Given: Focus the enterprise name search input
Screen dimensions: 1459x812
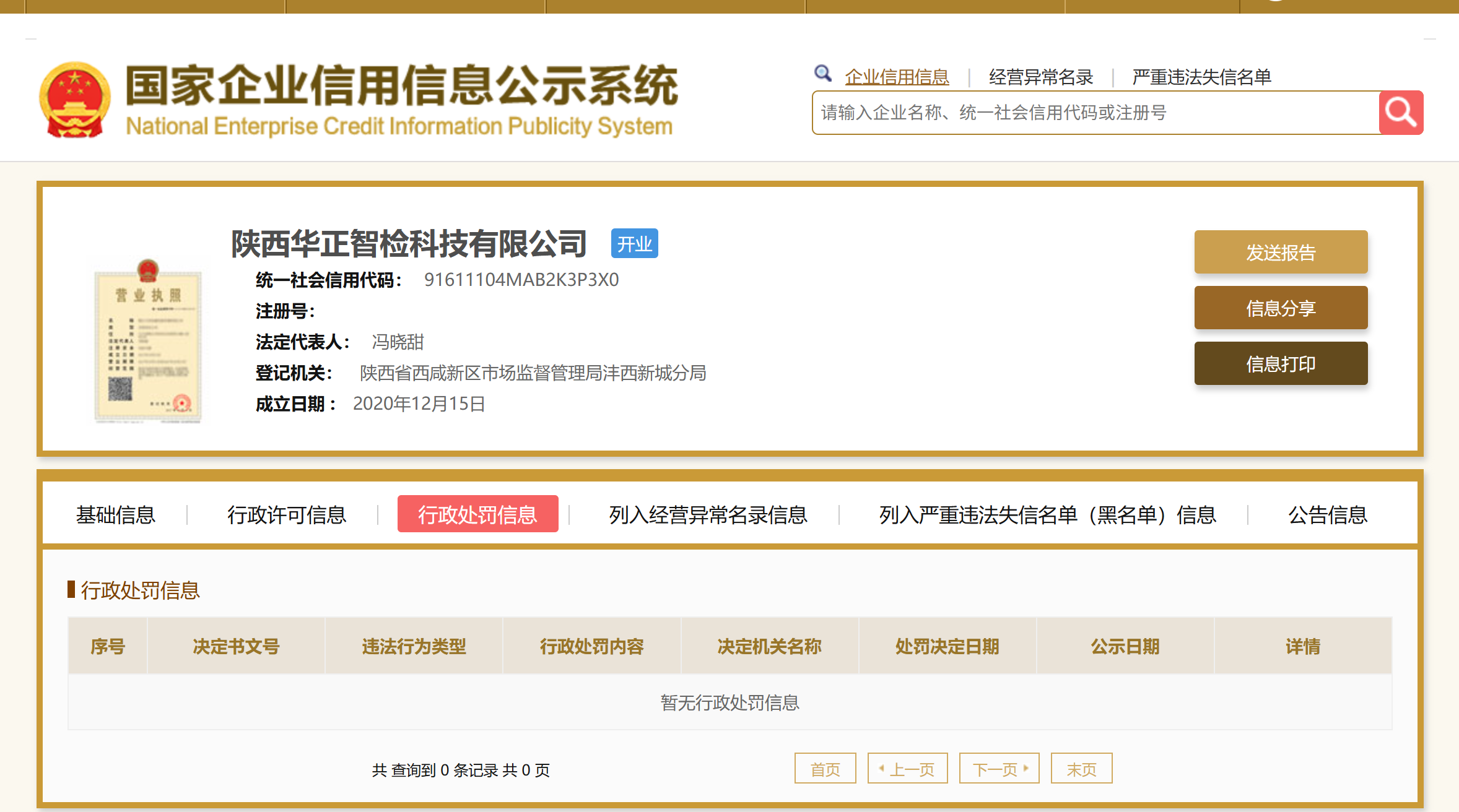Looking at the screenshot, I should (1095, 113).
